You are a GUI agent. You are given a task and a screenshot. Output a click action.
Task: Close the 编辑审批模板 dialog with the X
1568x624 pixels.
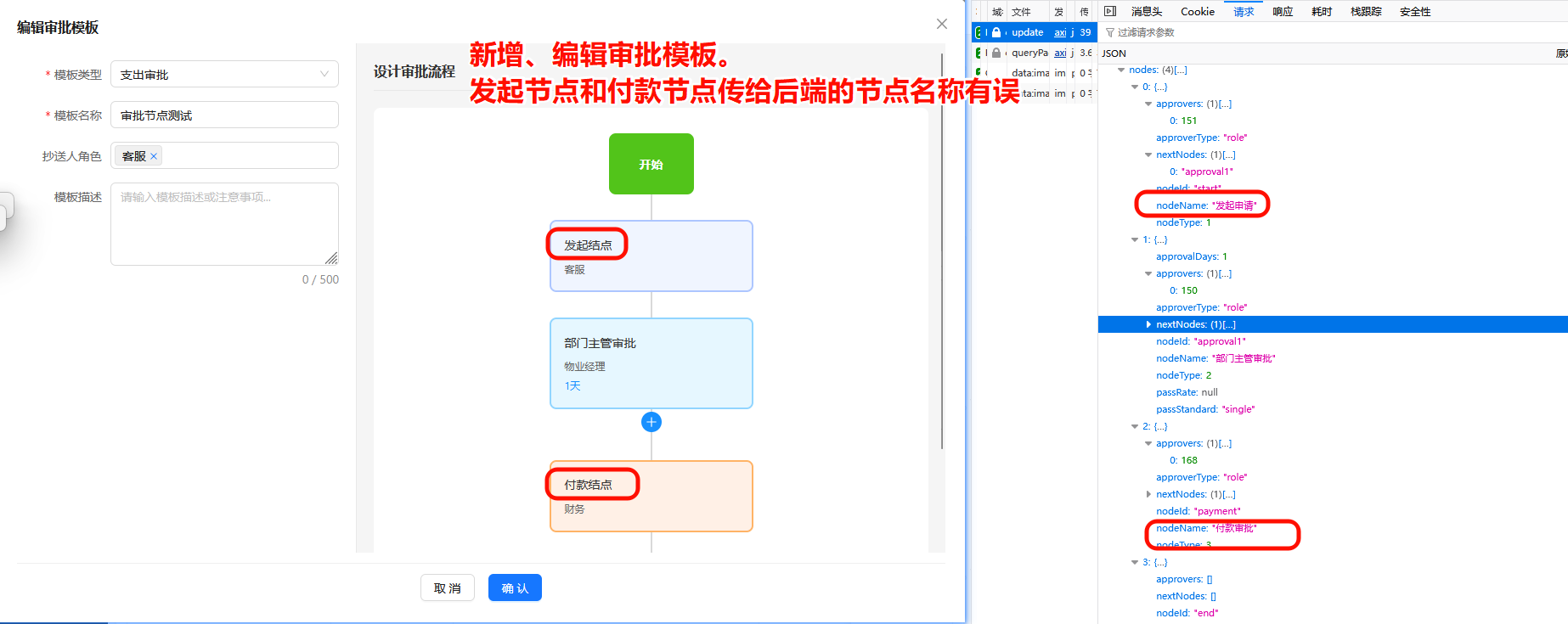coord(941,24)
